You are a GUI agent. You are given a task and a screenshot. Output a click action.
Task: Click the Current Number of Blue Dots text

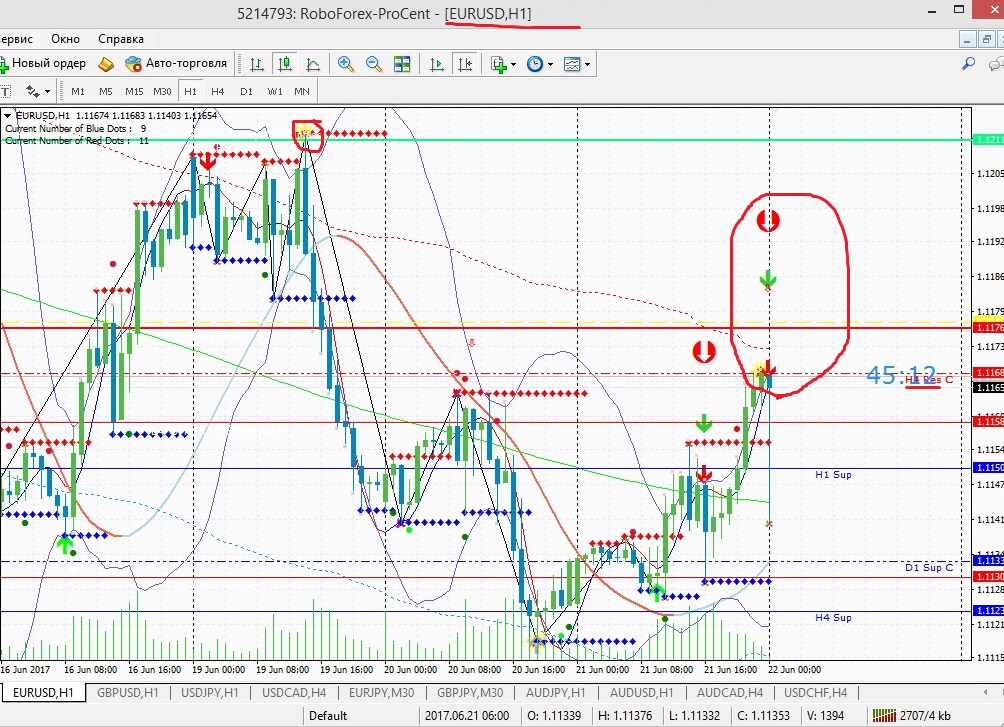(x=76, y=128)
